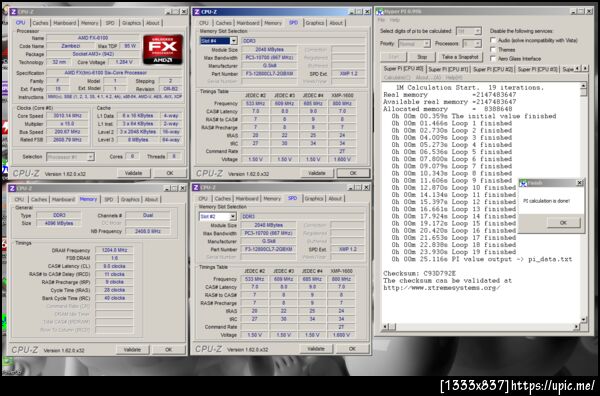Click the Checksum: C93D792E line
The image size is (600, 396).
tap(420, 274)
